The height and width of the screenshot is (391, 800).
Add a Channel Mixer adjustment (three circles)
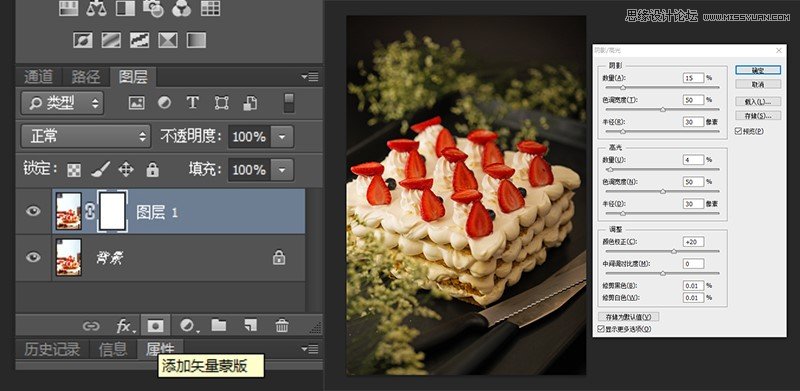pos(182,8)
